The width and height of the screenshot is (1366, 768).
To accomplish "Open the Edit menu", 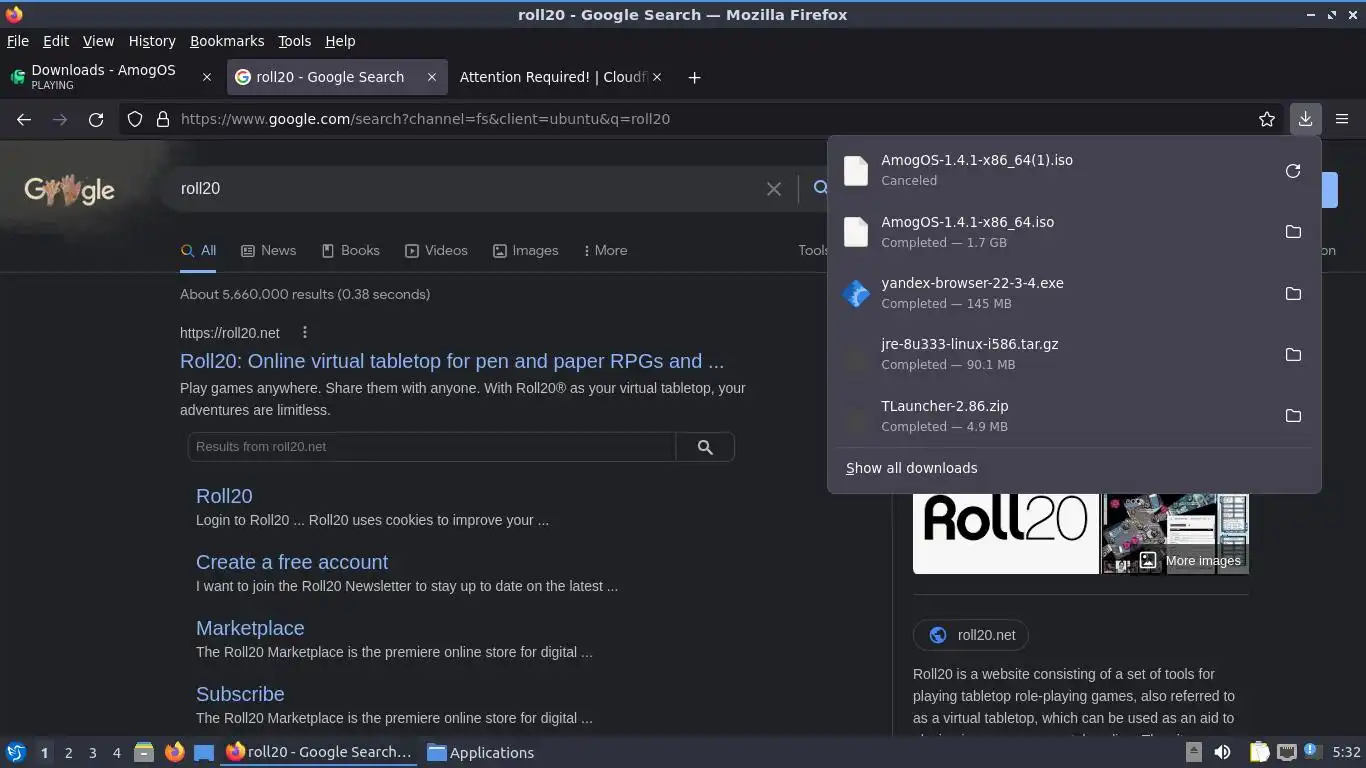I will [x=56, y=41].
